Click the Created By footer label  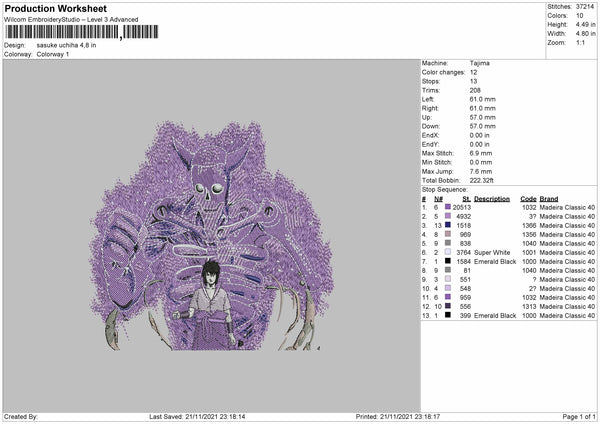pos(21,417)
